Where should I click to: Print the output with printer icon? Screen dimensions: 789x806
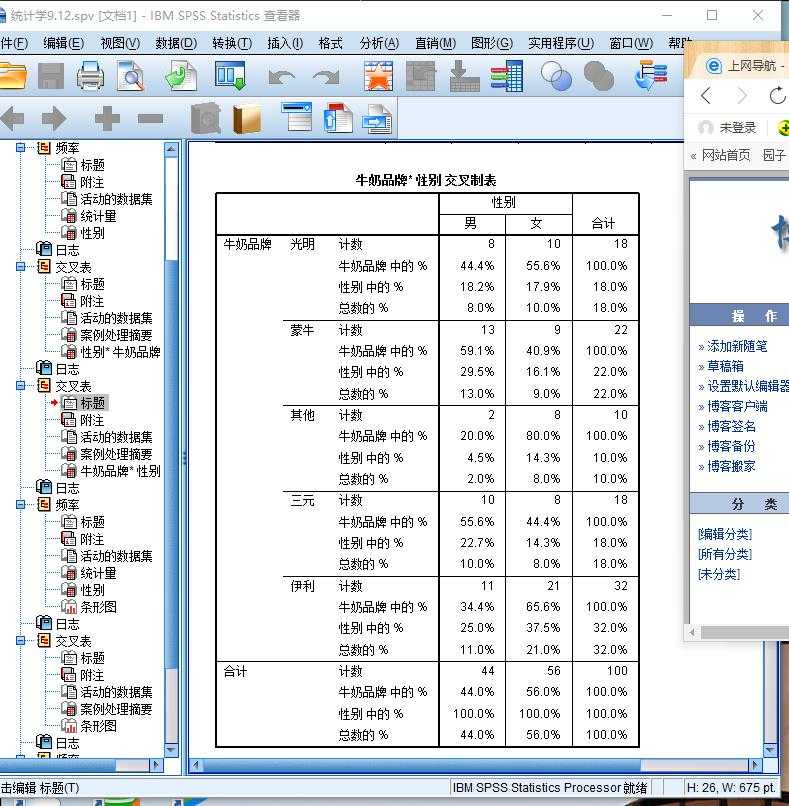coord(90,76)
